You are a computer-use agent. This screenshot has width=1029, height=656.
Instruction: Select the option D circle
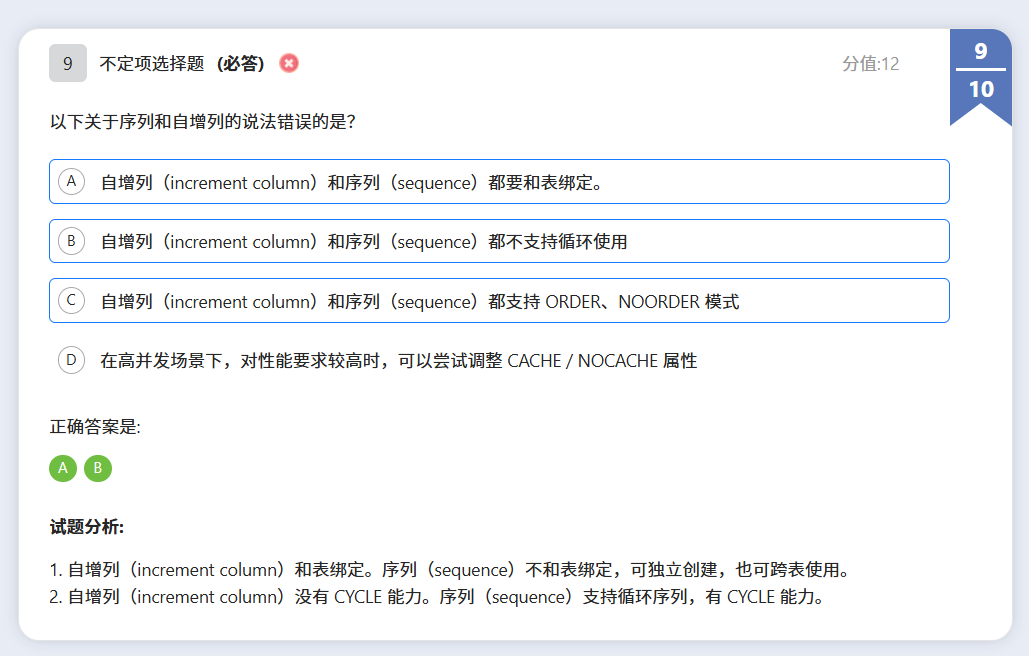point(71,360)
